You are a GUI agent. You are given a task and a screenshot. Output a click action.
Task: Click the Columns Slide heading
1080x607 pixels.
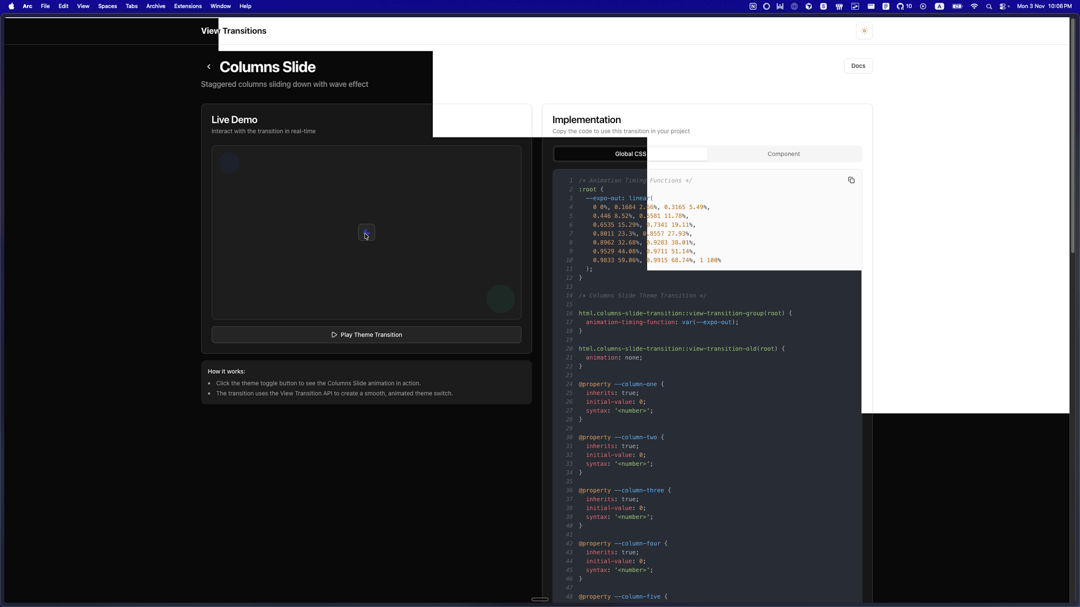pyautogui.click(x=267, y=67)
